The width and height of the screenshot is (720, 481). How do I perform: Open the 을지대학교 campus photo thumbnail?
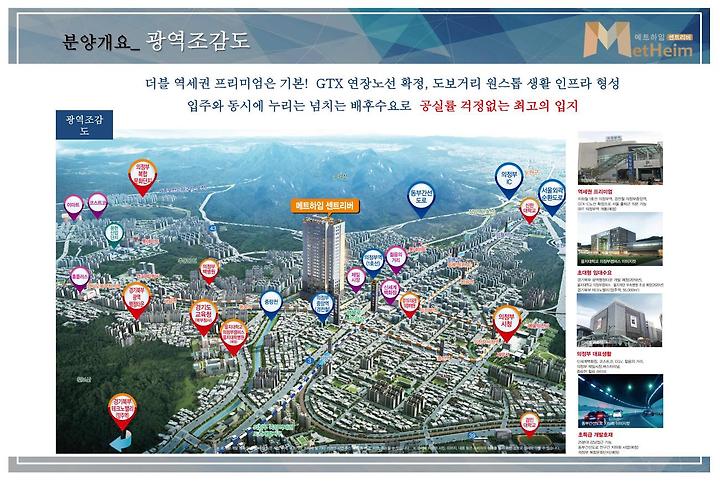[620, 239]
